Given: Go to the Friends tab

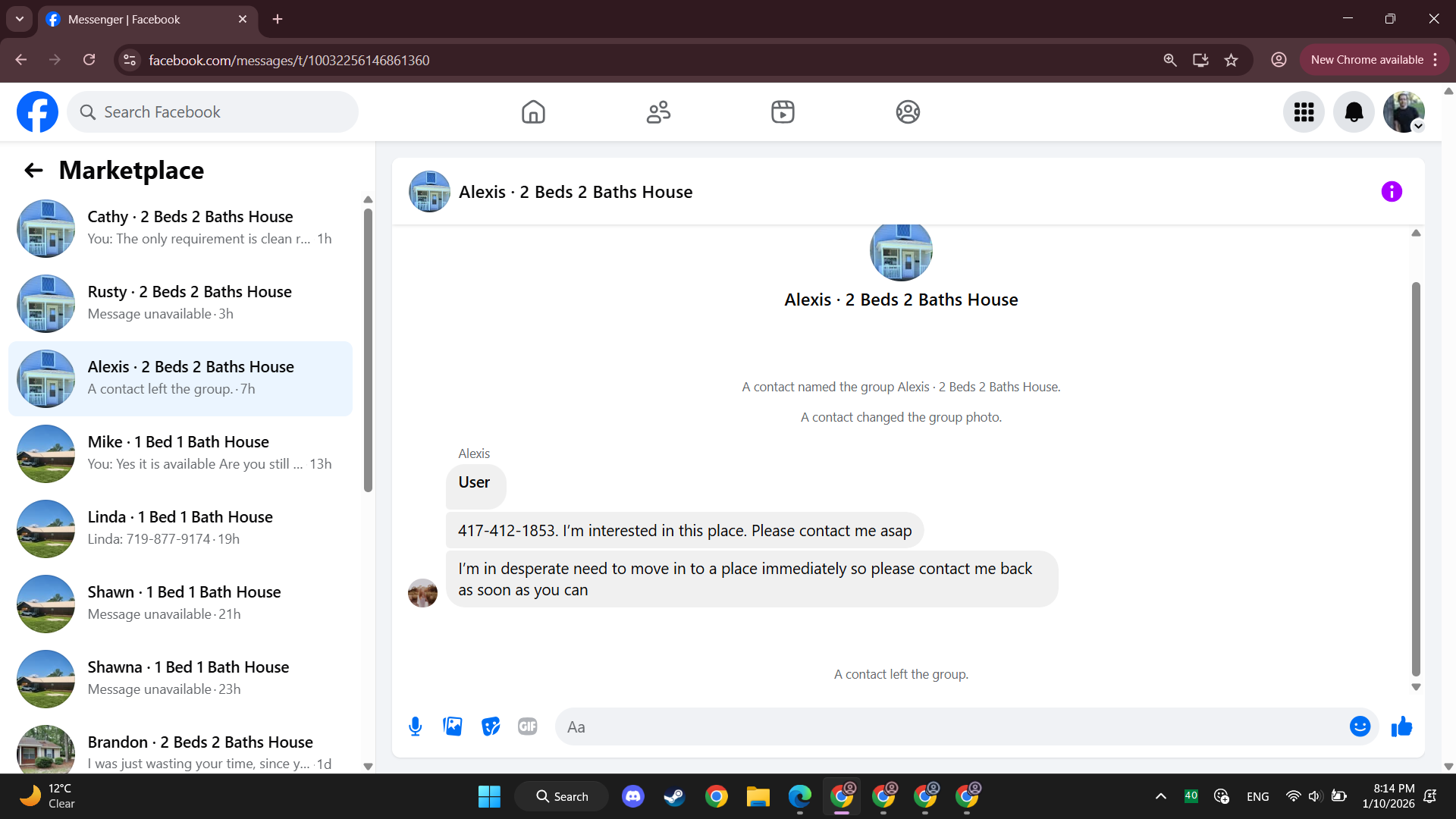Looking at the screenshot, I should (658, 112).
